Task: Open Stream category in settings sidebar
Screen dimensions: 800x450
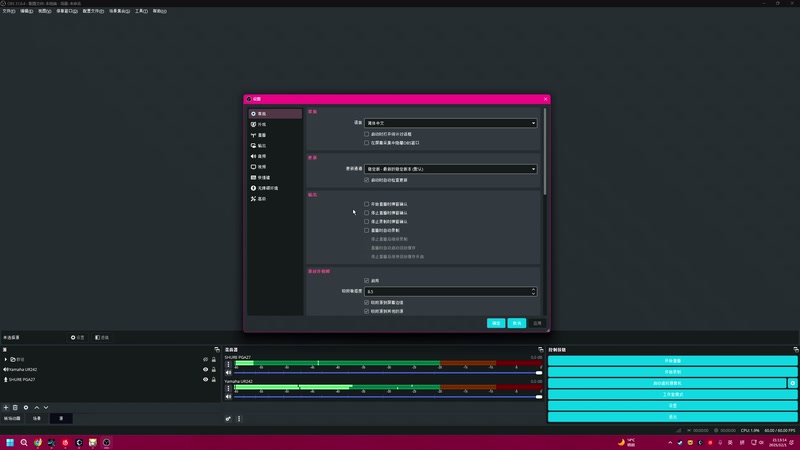Action: click(x=275, y=135)
